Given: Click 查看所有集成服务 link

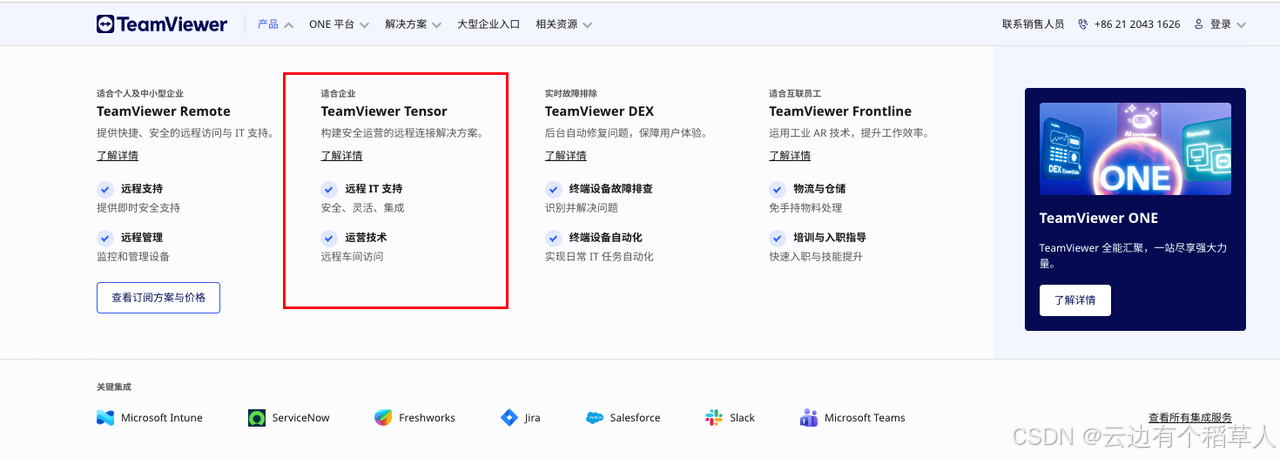Looking at the screenshot, I should click(x=1190, y=418).
